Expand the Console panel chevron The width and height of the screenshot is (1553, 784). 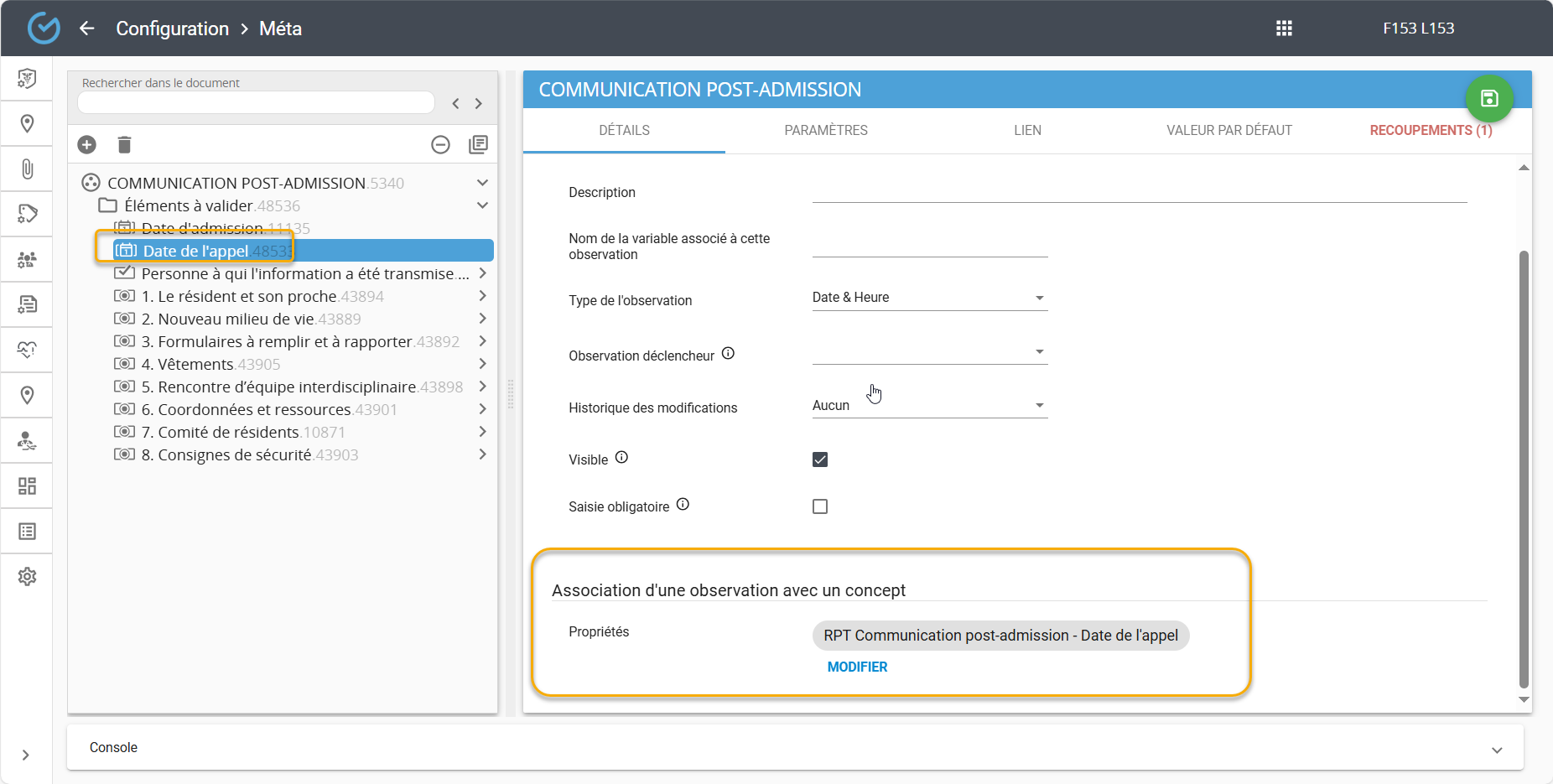1497,750
